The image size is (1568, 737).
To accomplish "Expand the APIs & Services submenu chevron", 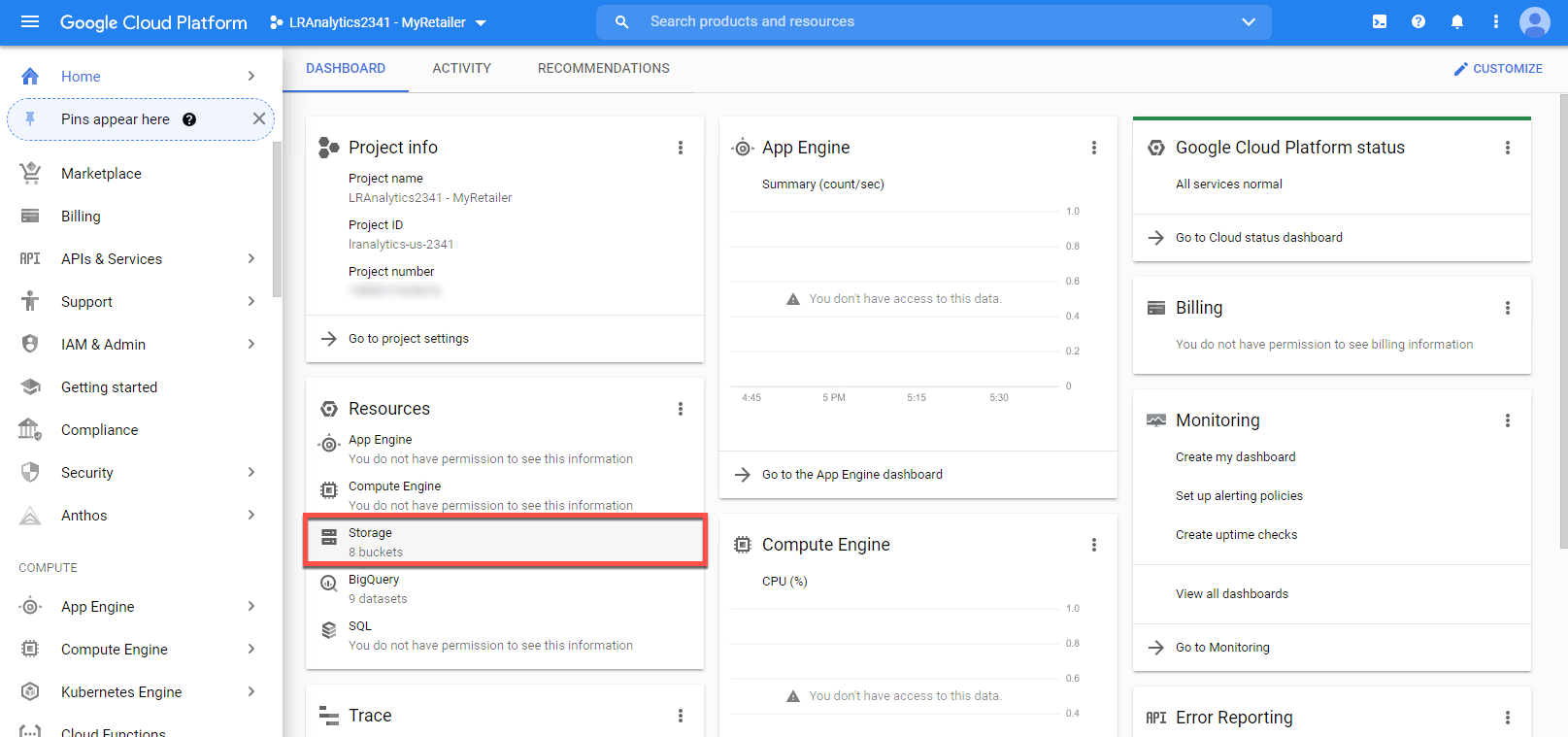I will point(251,258).
